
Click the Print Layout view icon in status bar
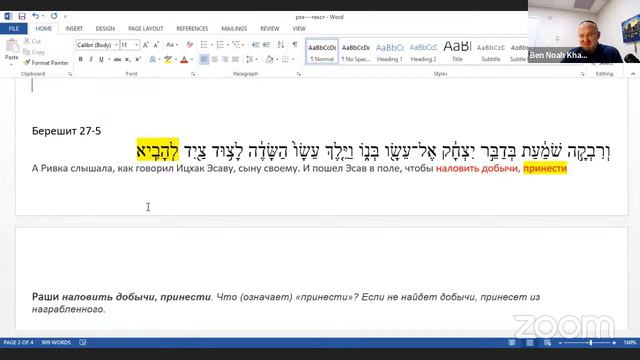(x=529, y=343)
